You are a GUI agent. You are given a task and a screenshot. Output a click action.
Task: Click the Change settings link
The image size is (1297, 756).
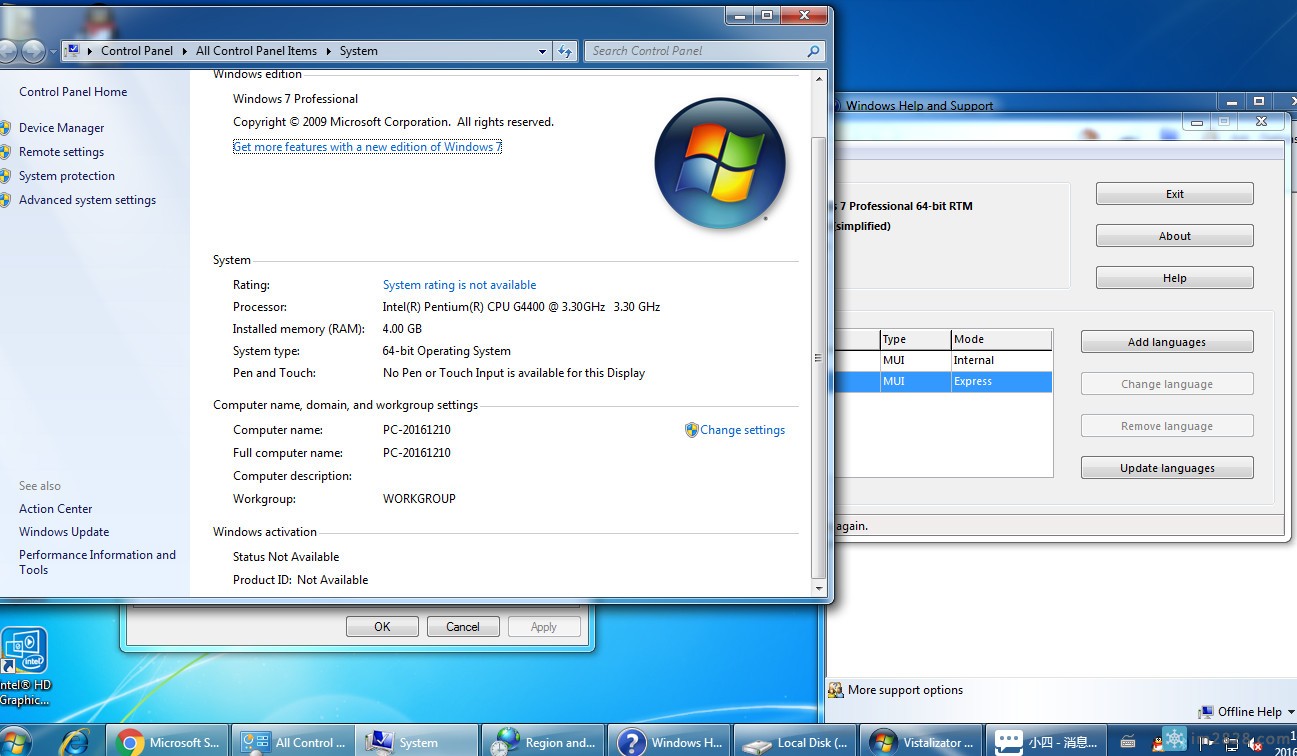pyautogui.click(x=742, y=430)
